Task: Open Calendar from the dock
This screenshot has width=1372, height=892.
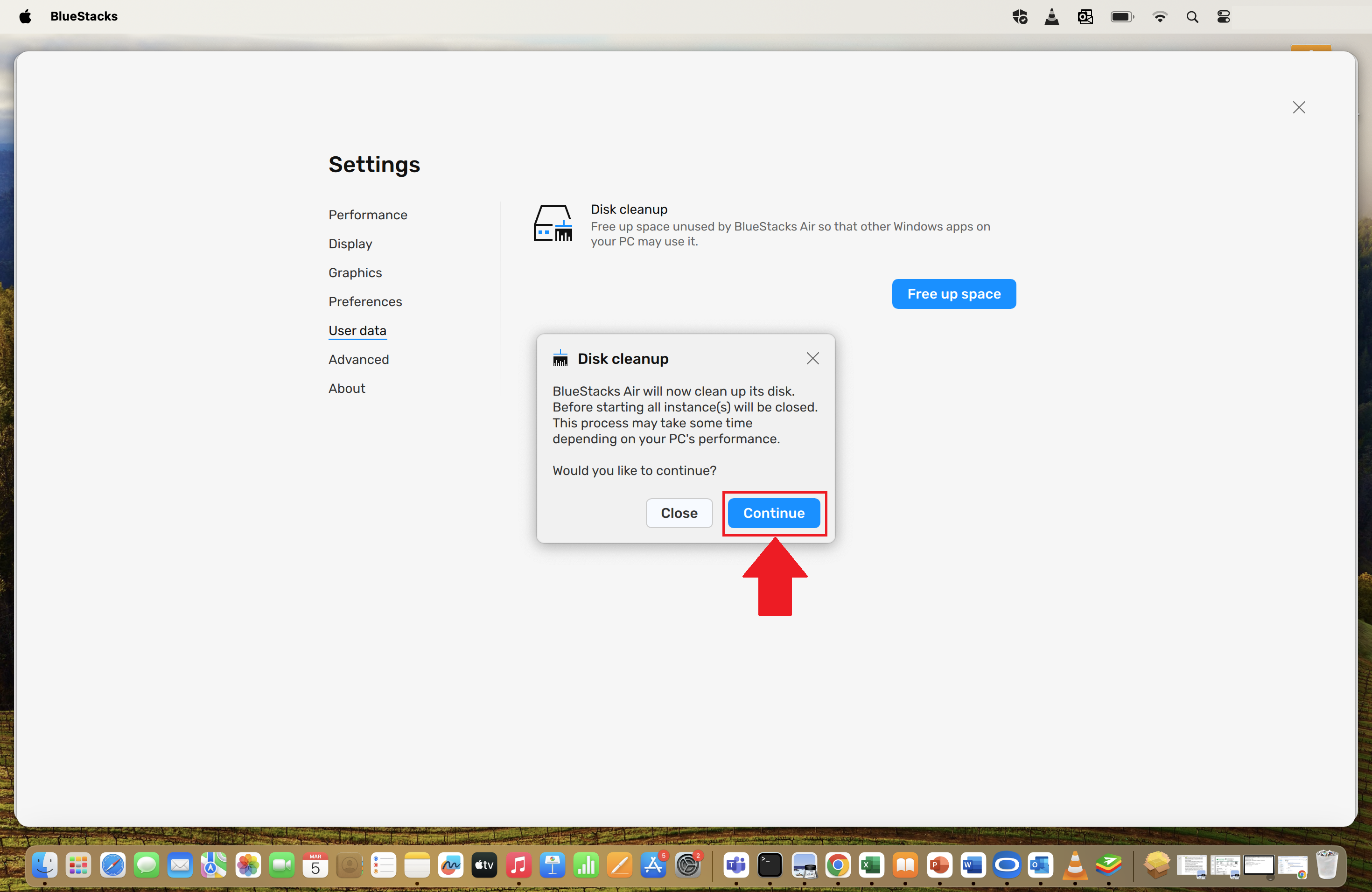Action: 315,865
